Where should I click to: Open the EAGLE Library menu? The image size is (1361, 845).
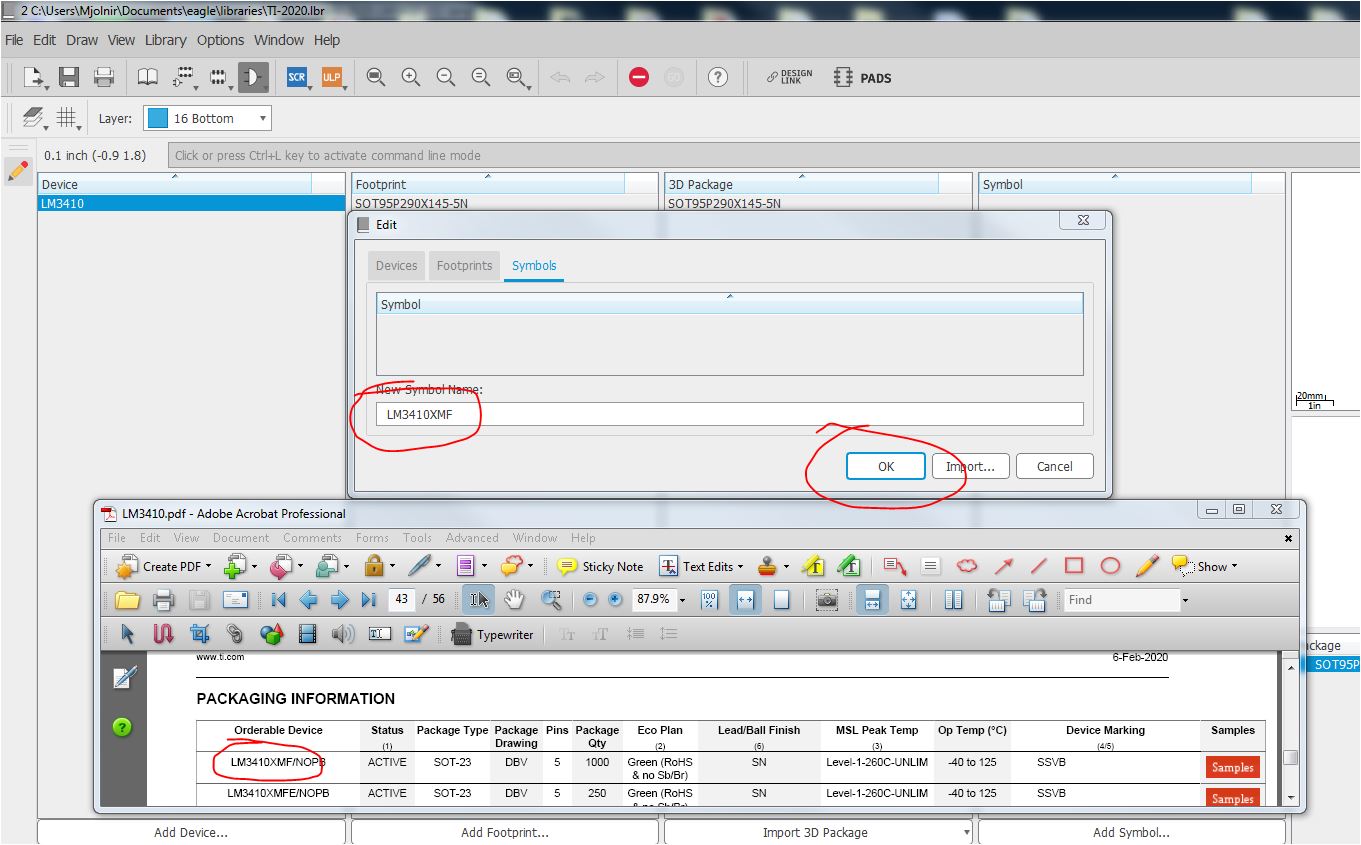coord(165,40)
